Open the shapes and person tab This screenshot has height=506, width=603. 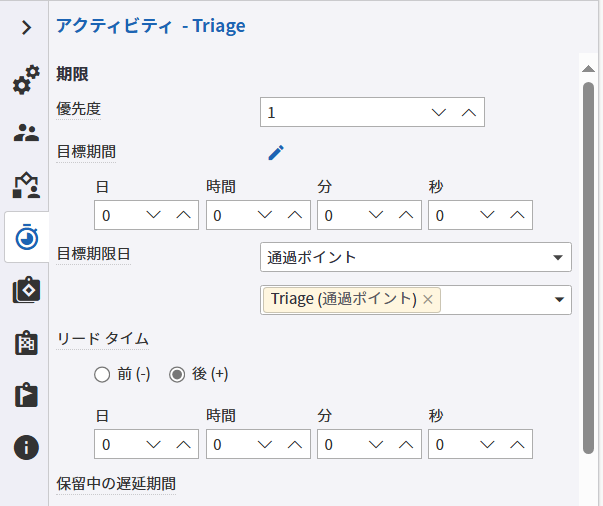pyautogui.click(x=26, y=185)
